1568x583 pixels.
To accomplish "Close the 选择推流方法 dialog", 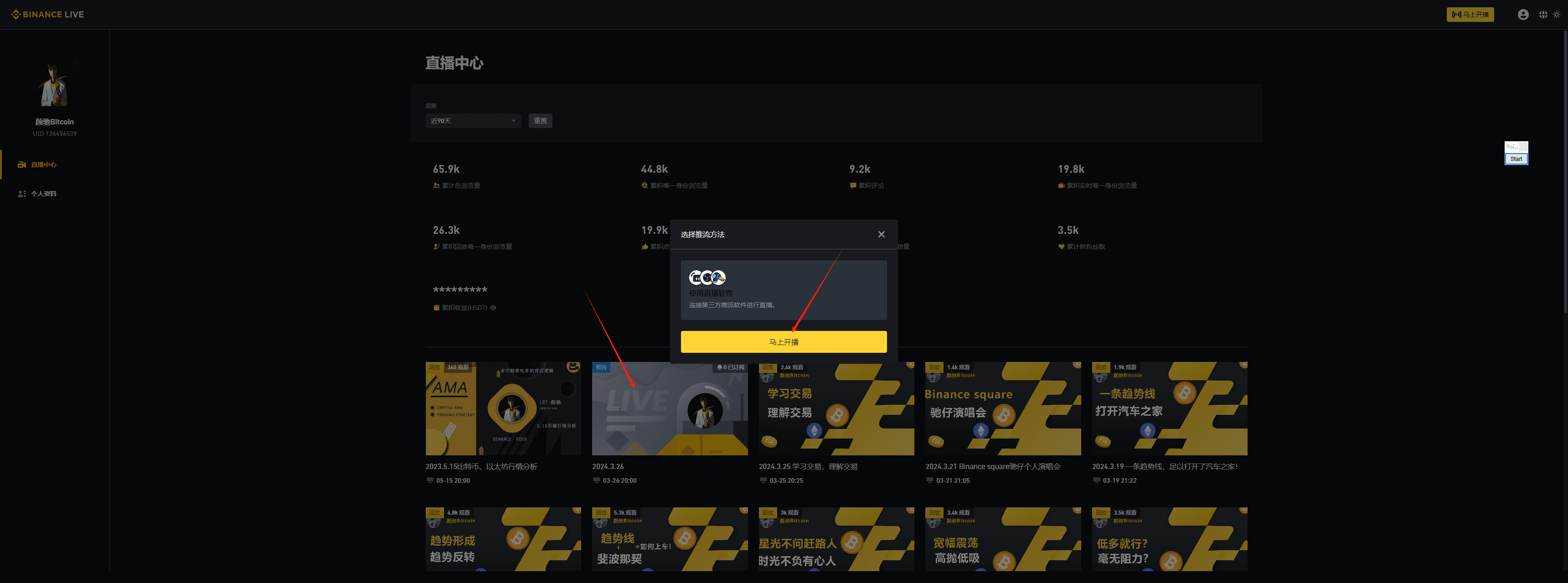I will 881,234.
